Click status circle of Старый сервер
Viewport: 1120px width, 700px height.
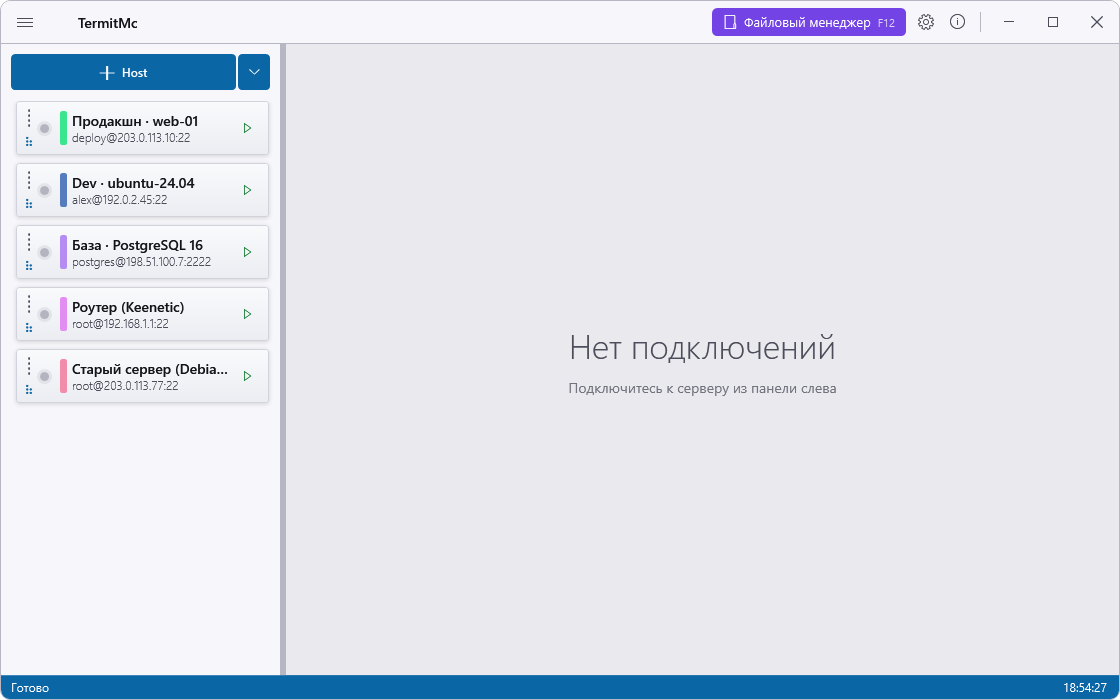(44, 376)
